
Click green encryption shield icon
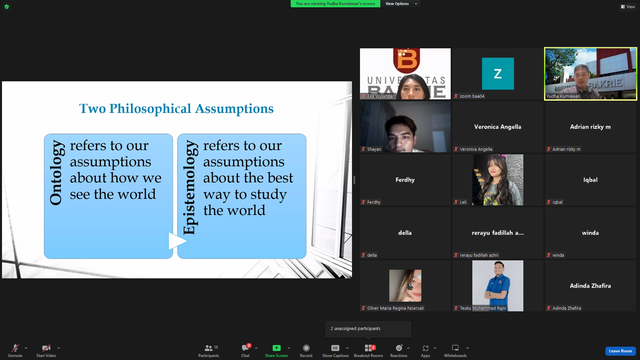click(7, 7)
